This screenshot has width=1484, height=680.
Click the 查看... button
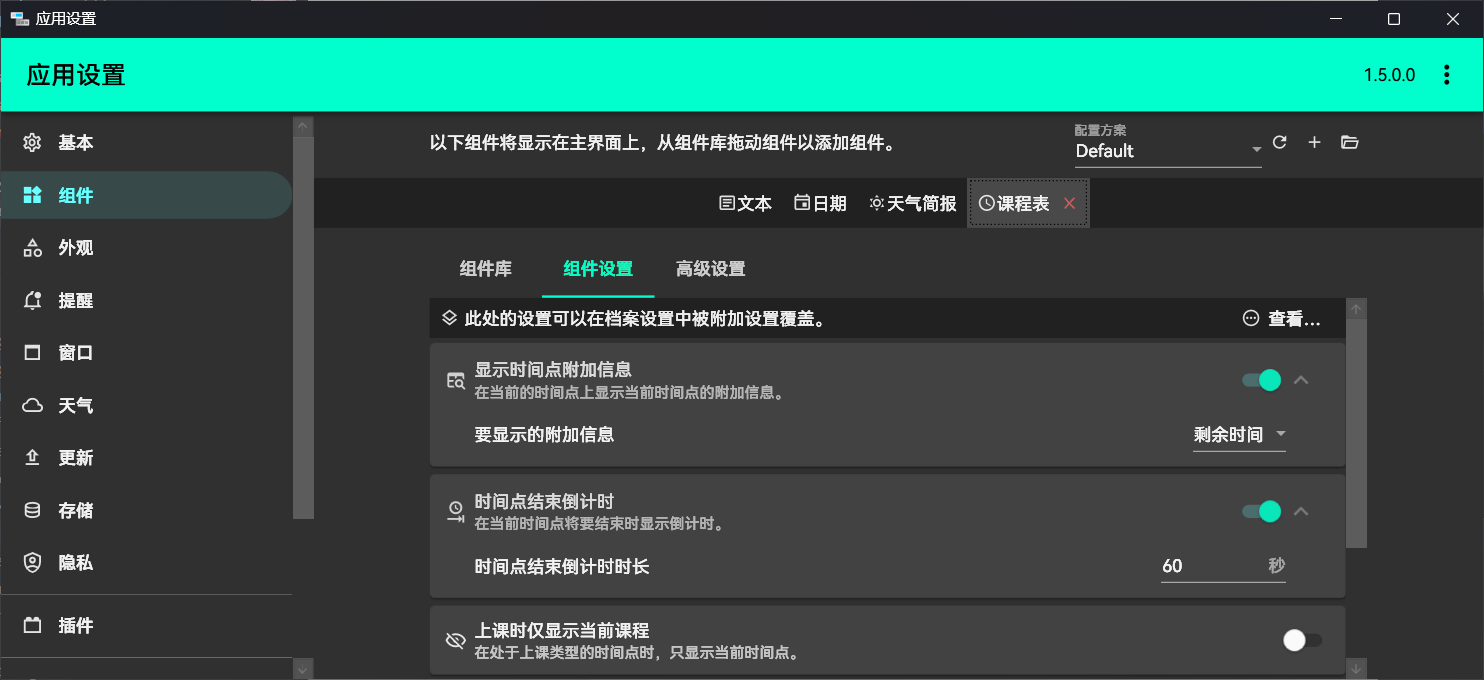point(1282,319)
